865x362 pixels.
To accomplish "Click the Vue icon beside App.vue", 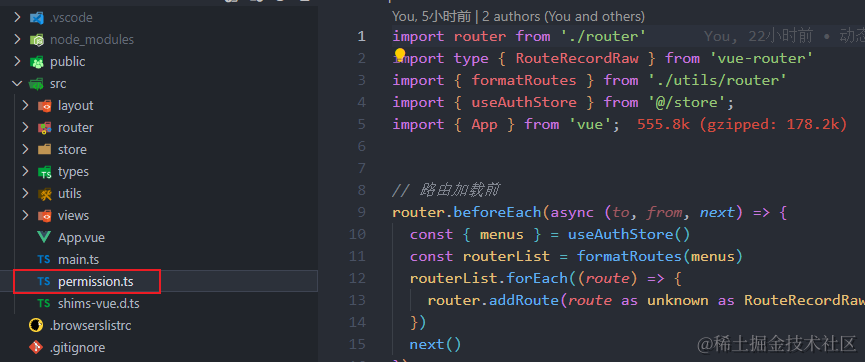I will click(x=45, y=238).
